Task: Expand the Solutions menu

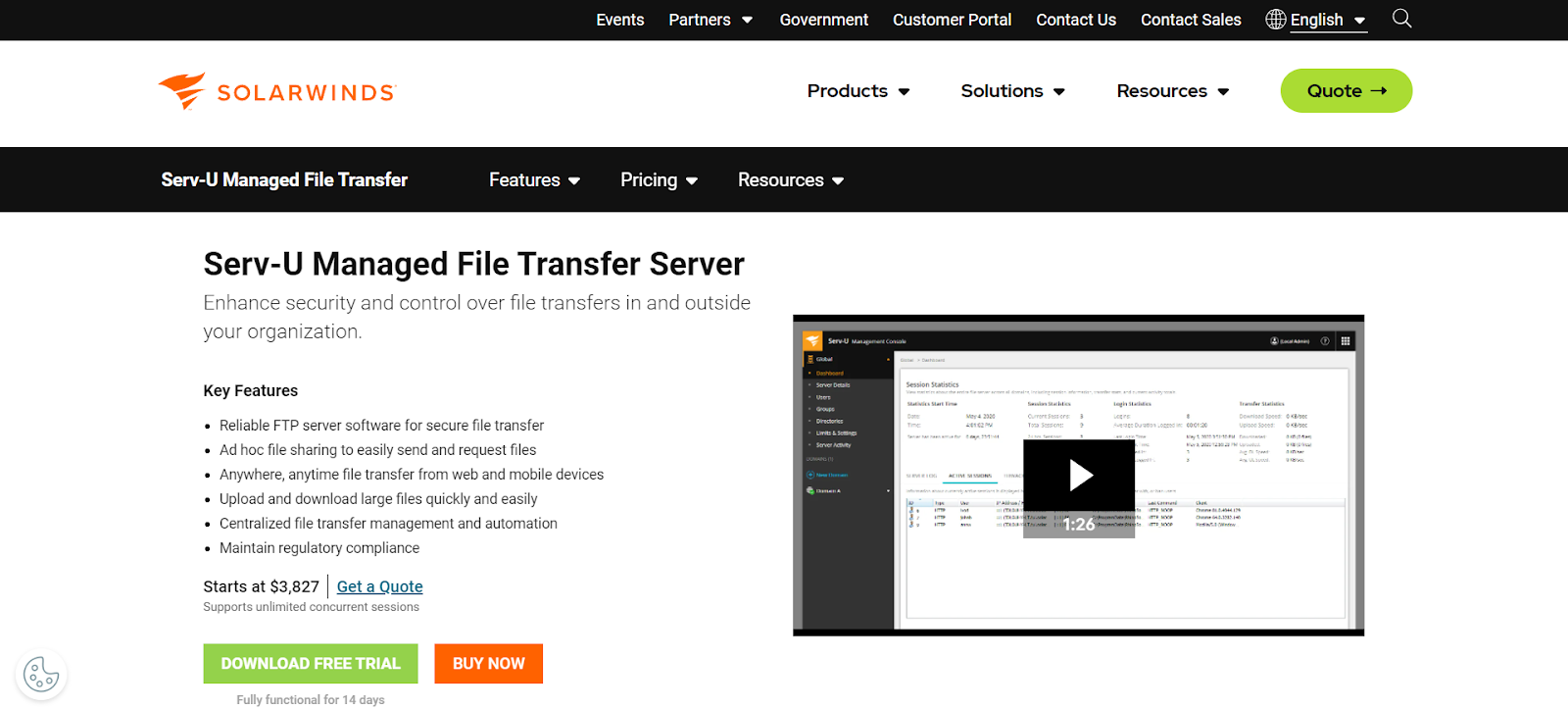Action: 1012,91
